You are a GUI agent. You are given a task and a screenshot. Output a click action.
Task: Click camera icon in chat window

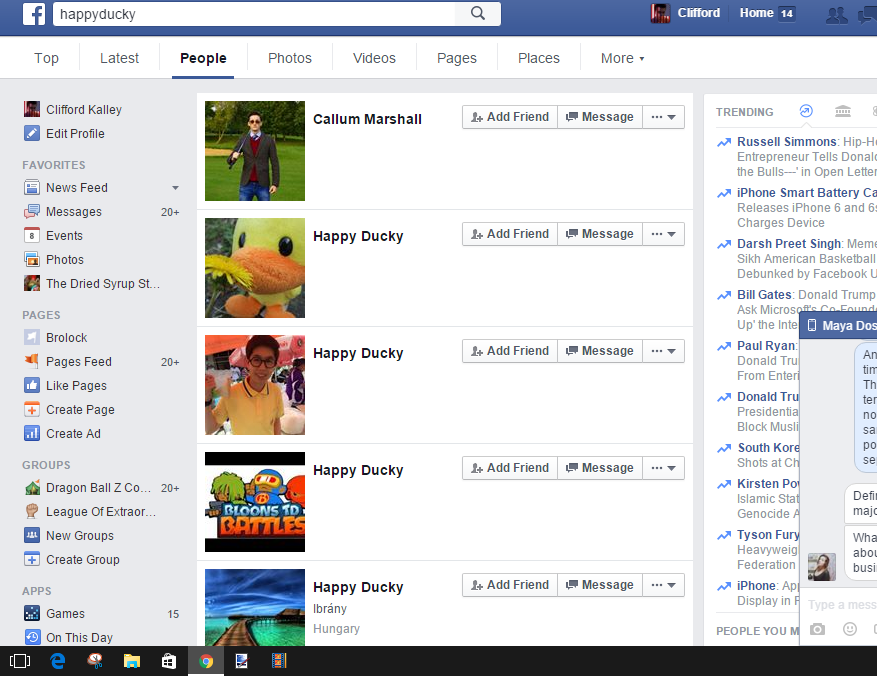pos(818,629)
